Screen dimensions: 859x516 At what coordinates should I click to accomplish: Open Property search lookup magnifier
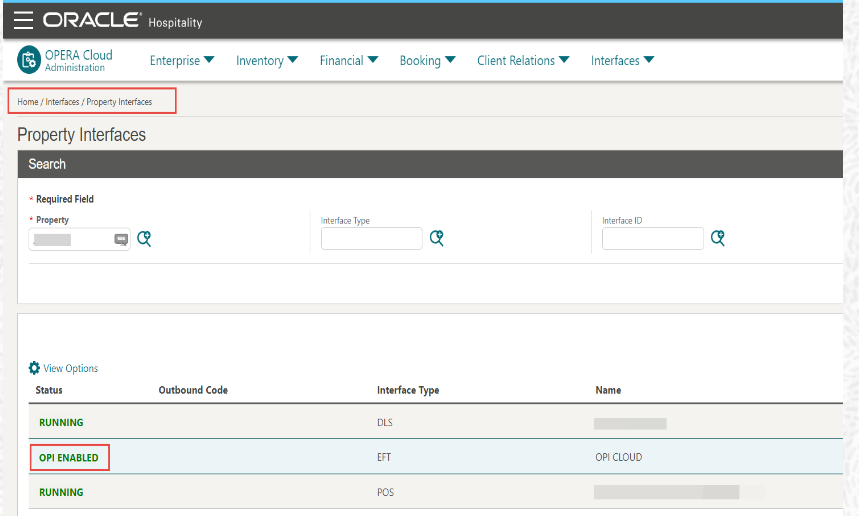[x=144, y=238]
